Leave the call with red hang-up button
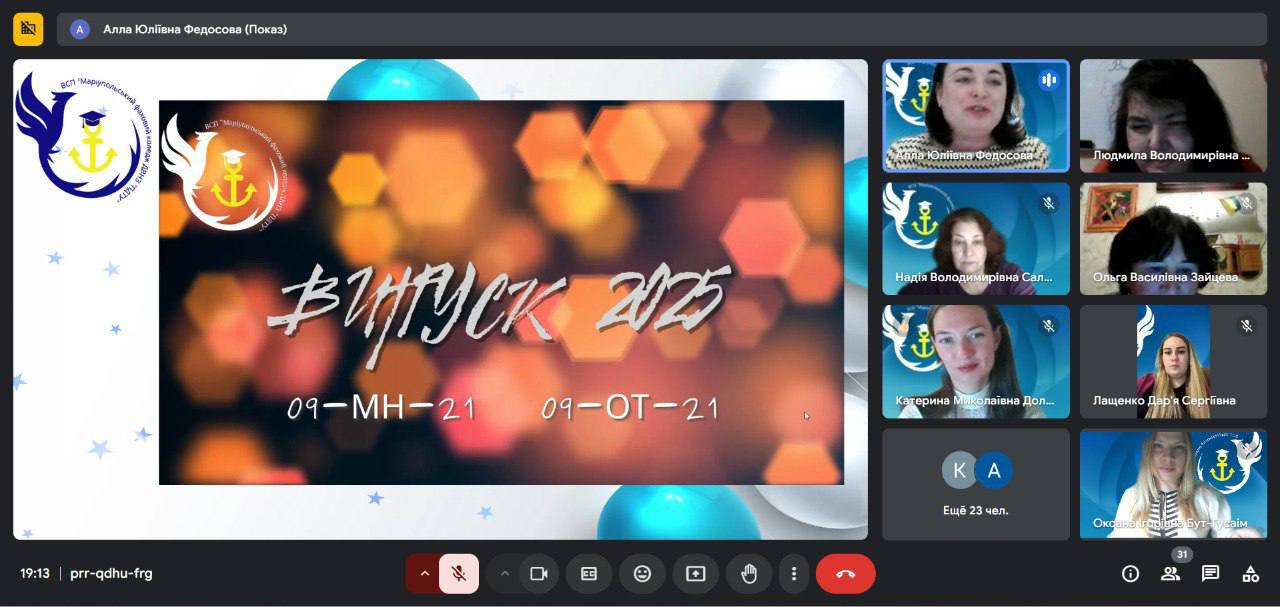Viewport: 1280px width, 607px height. point(845,574)
